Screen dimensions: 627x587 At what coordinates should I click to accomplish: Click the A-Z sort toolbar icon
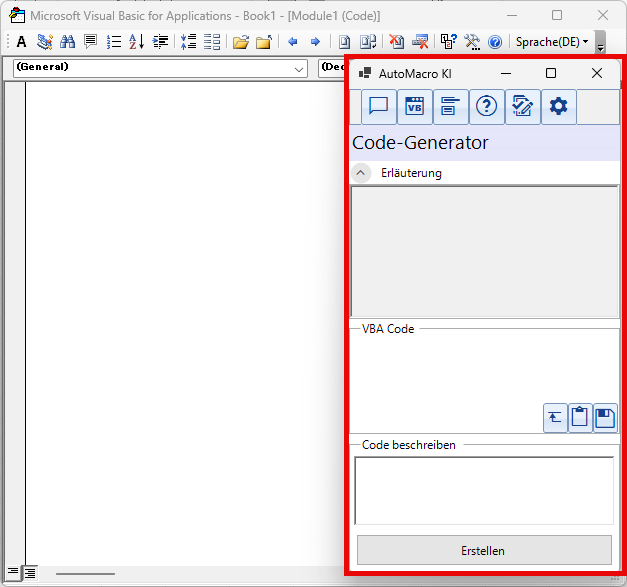[137, 42]
